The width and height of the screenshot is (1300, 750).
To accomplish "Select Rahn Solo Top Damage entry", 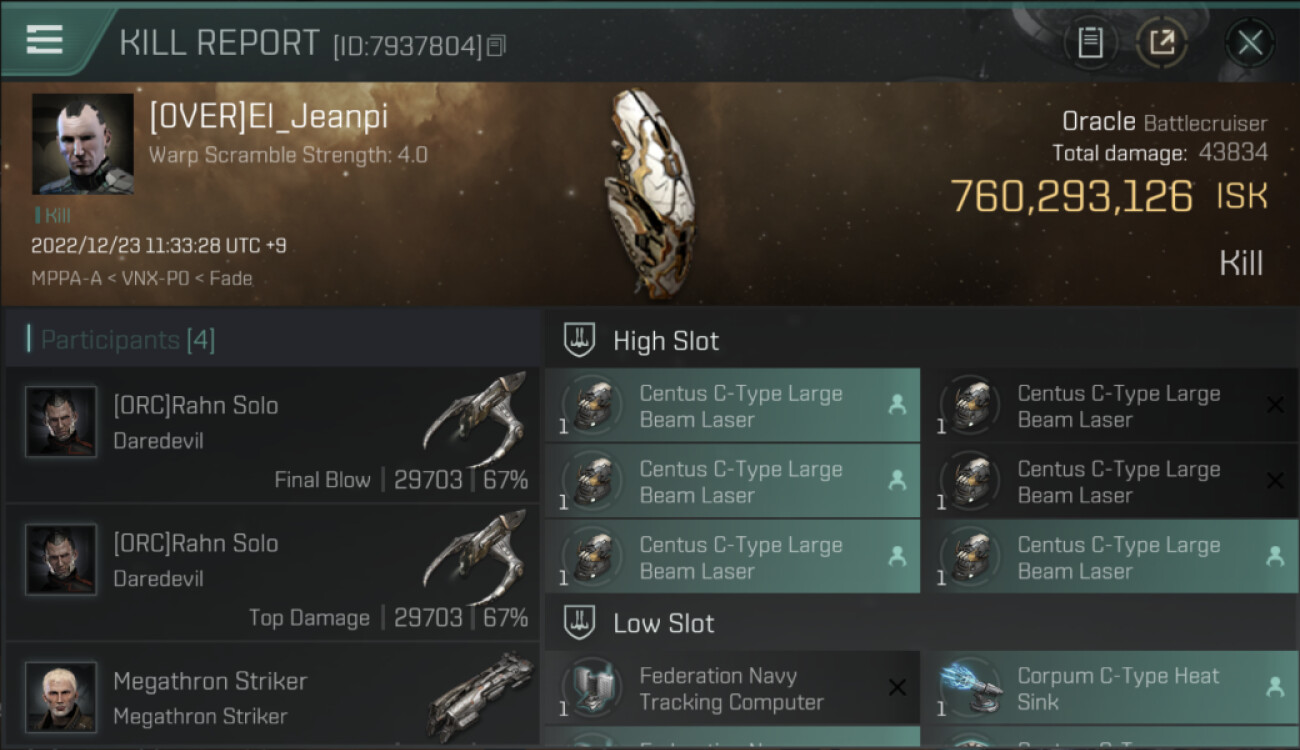I will click(272, 574).
